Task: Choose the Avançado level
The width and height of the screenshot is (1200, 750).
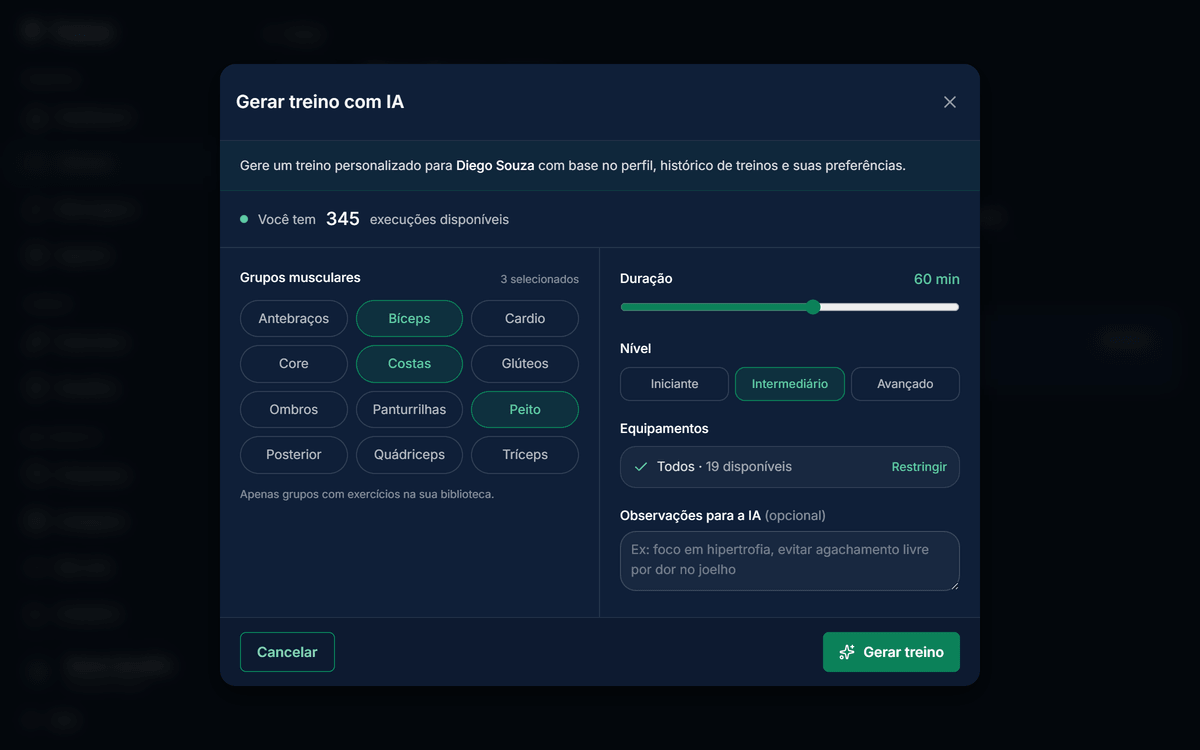Action: pyautogui.click(x=905, y=384)
